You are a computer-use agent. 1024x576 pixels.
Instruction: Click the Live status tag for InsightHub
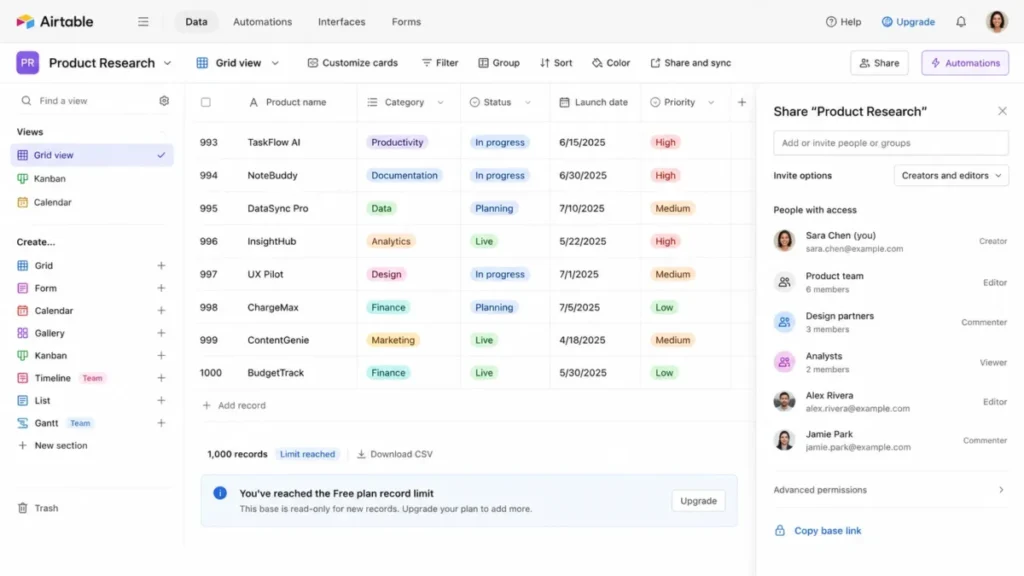tap(484, 242)
